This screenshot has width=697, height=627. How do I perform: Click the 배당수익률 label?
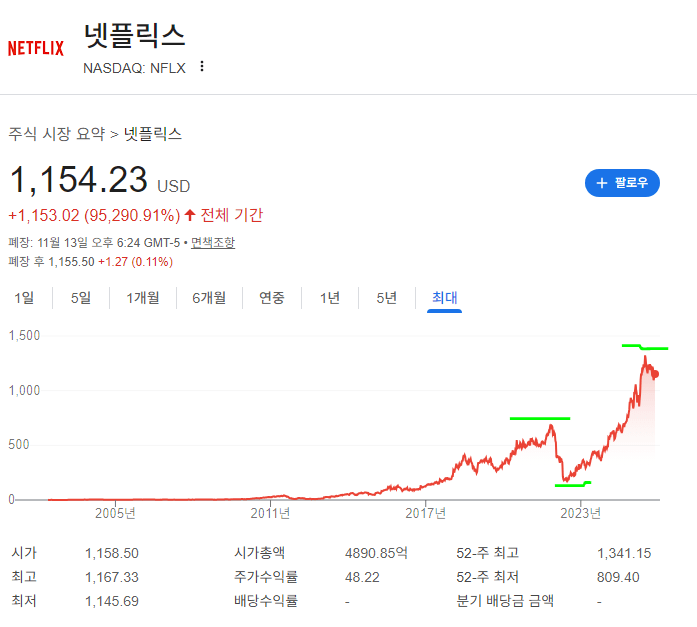tap(266, 601)
